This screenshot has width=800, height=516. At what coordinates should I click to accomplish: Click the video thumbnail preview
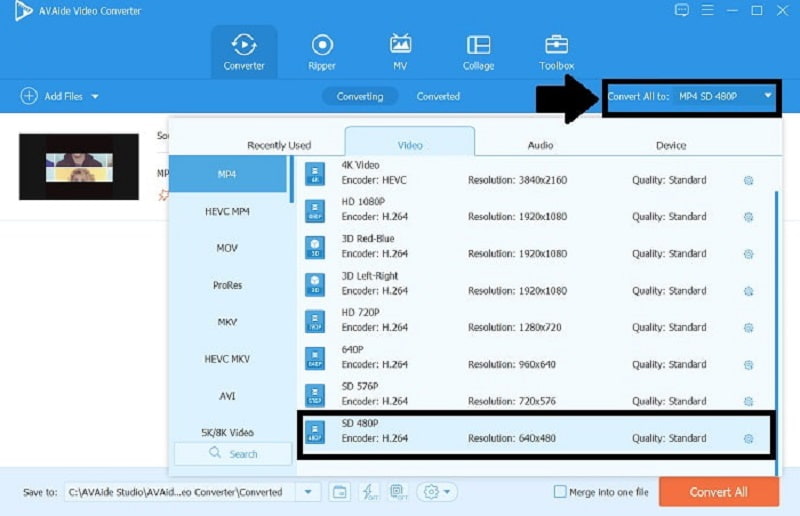[79, 167]
